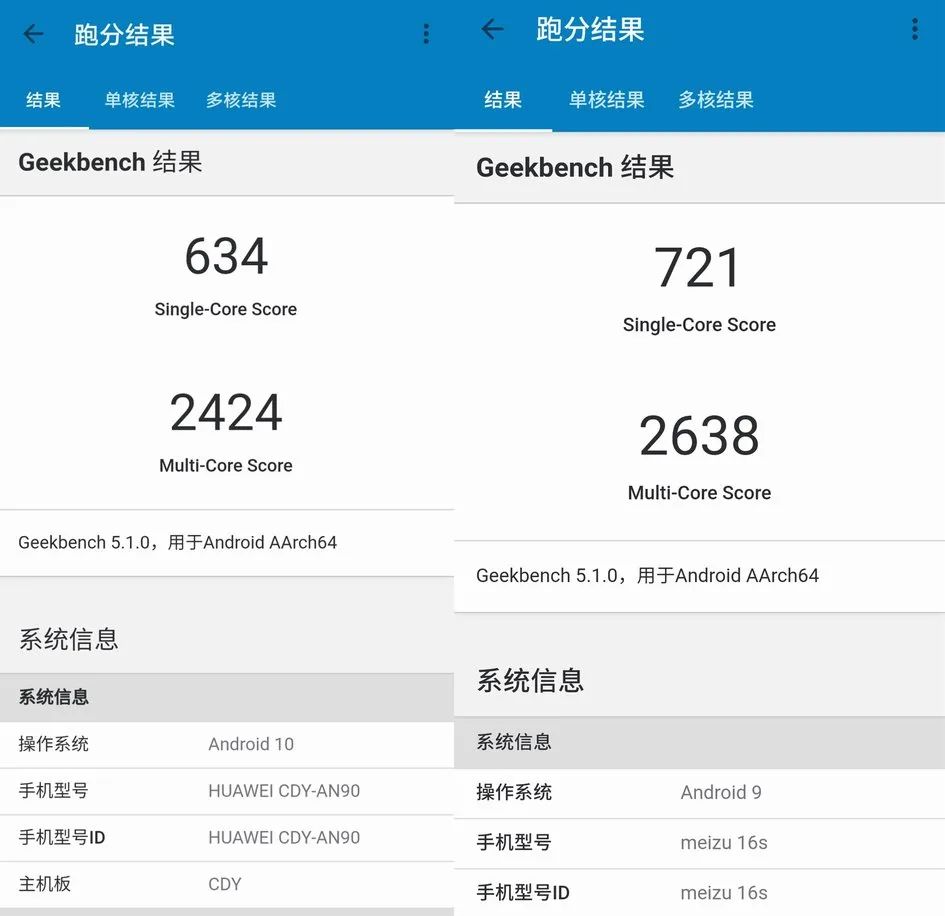Screen dimensions: 945x916
Task: Tap the 主机板 label
Action: click(45, 884)
